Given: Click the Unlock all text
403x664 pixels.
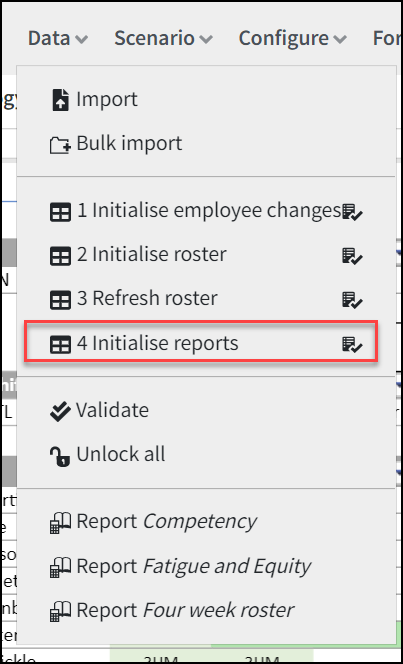Looking at the screenshot, I should 121,454.
